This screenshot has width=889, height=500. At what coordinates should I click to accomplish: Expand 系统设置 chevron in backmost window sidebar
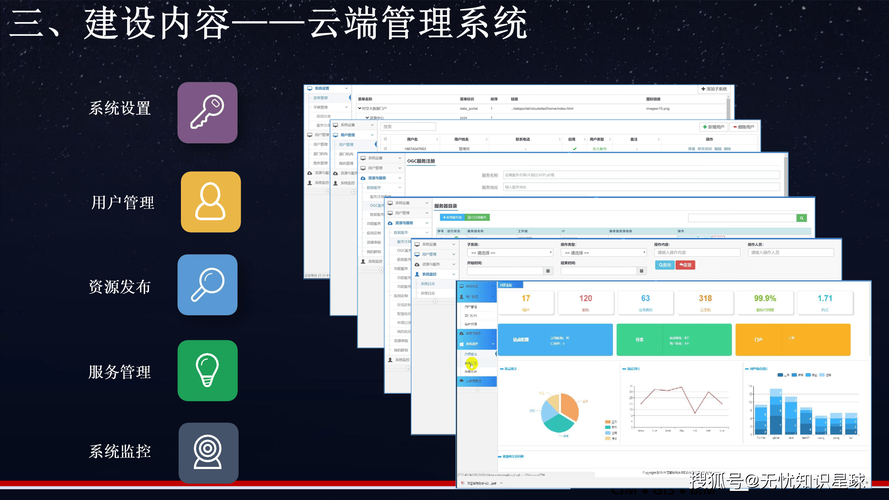tap(346, 88)
